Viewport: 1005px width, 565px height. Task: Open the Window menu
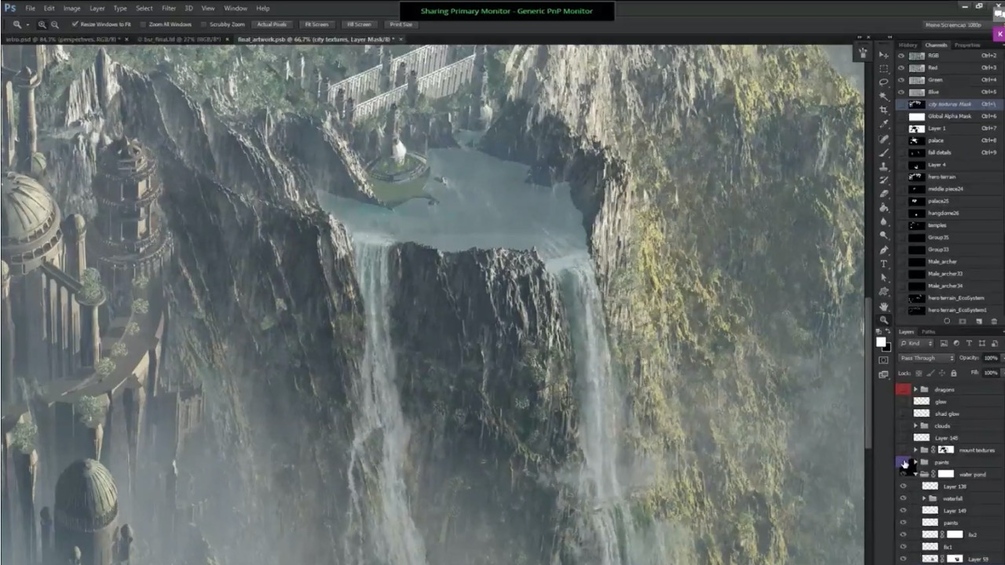point(235,8)
